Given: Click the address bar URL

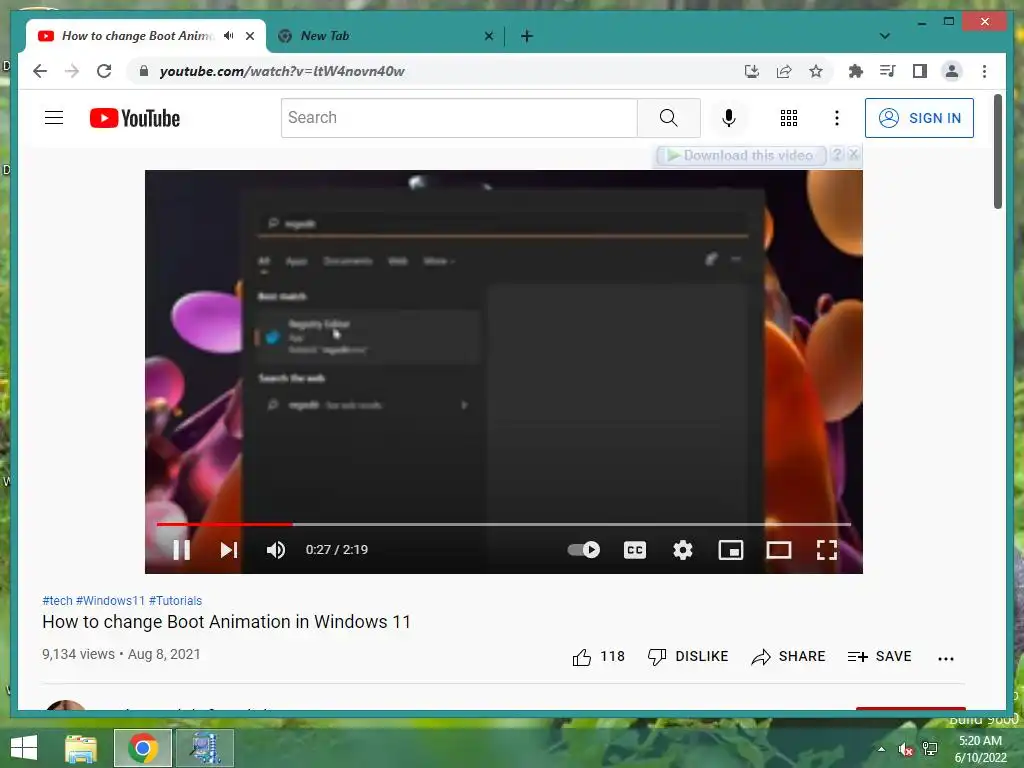Looking at the screenshot, I should click(x=282, y=71).
